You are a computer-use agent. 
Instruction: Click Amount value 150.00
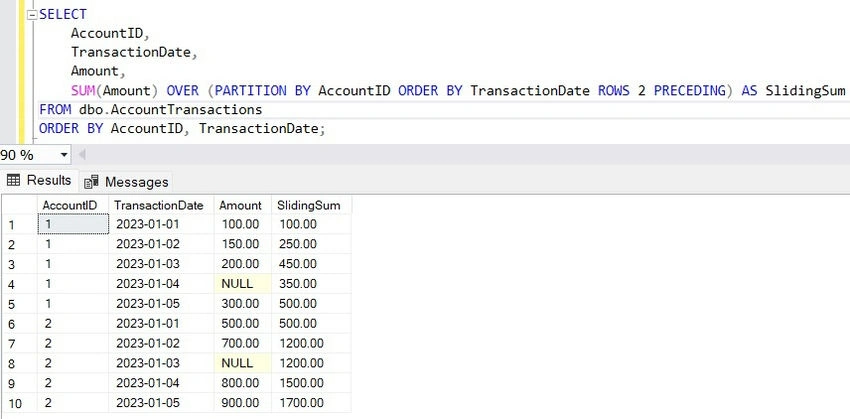coord(240,244)
